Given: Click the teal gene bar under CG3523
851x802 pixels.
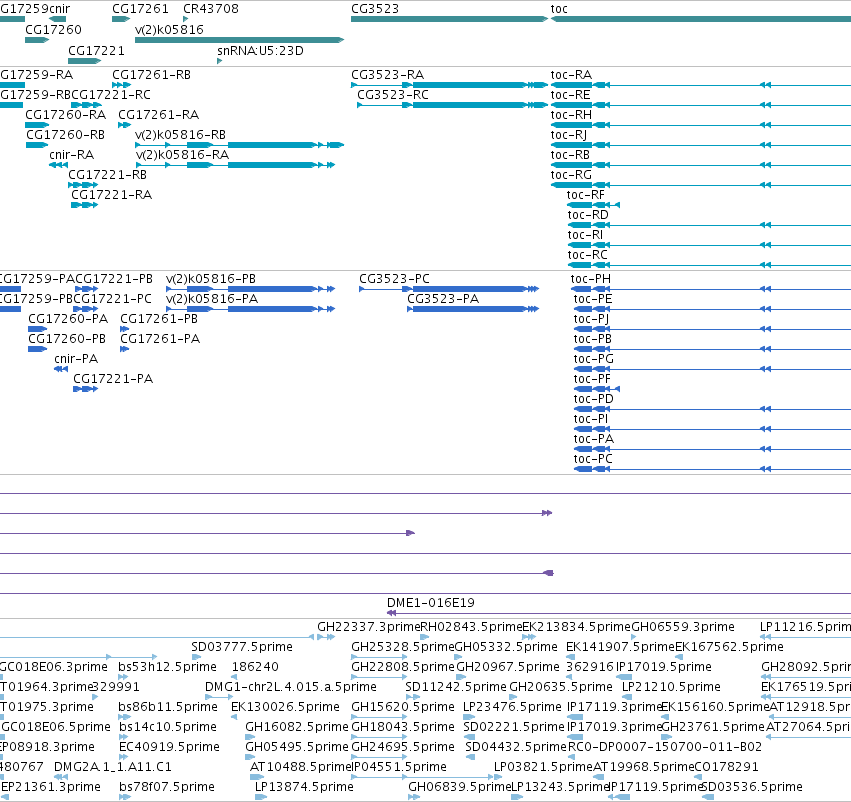Looking at the screenshot, I should pos(449,19).
